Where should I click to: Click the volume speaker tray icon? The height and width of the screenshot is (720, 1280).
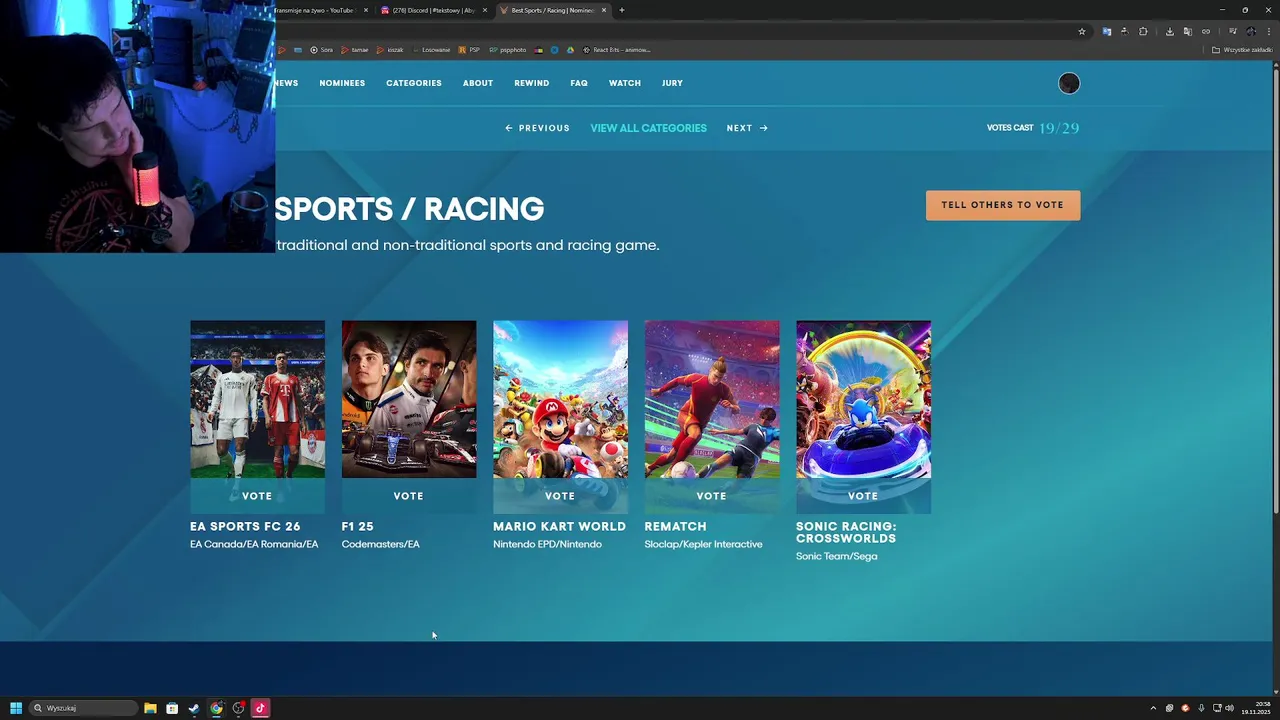tap(1229, 708)
